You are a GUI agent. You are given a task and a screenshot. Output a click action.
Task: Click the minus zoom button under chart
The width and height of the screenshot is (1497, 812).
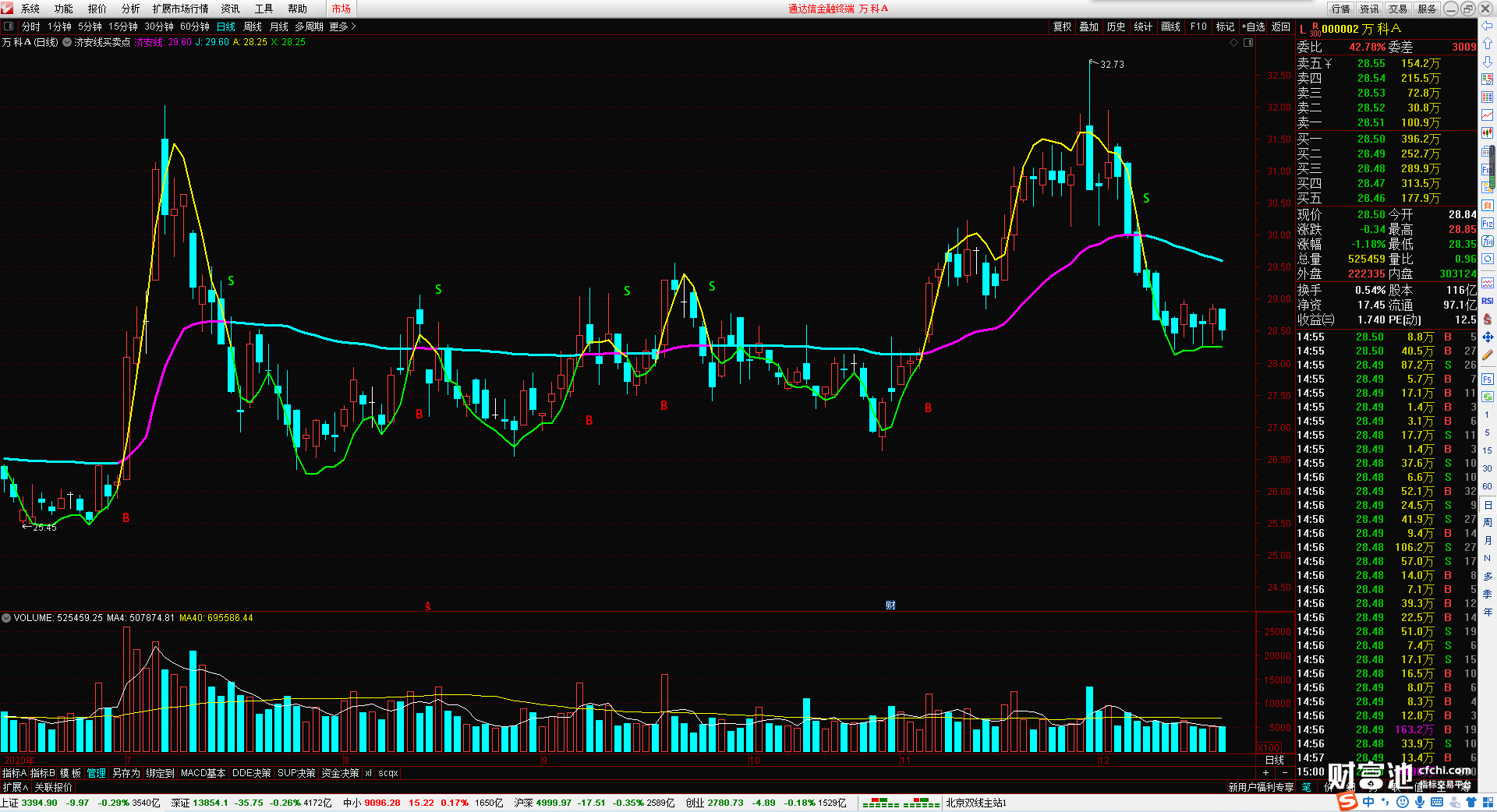pos(1285,772)
